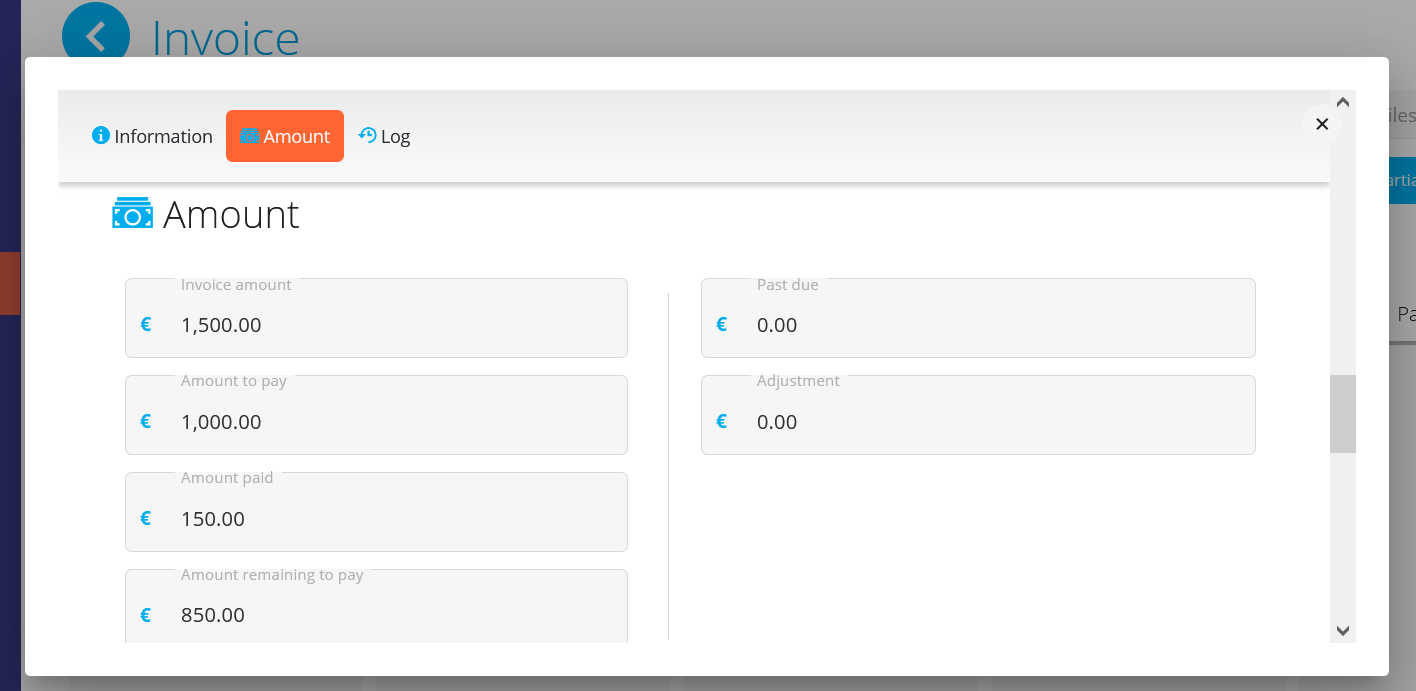1416x691 pixels.
Task: Click the Invoice amount field
Action: click(390, 325)
